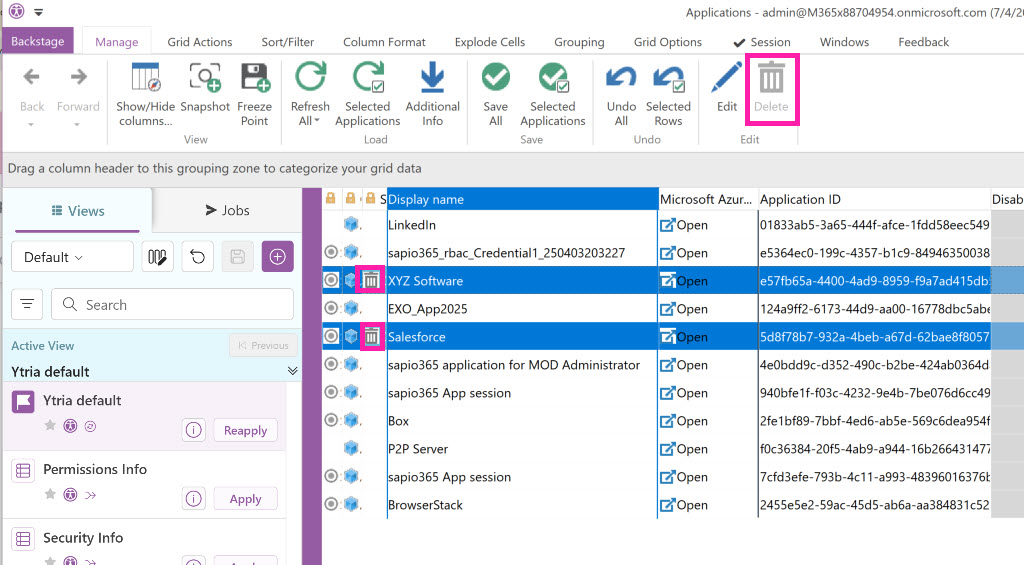Click the purple add view plus button

click(277, 257)
